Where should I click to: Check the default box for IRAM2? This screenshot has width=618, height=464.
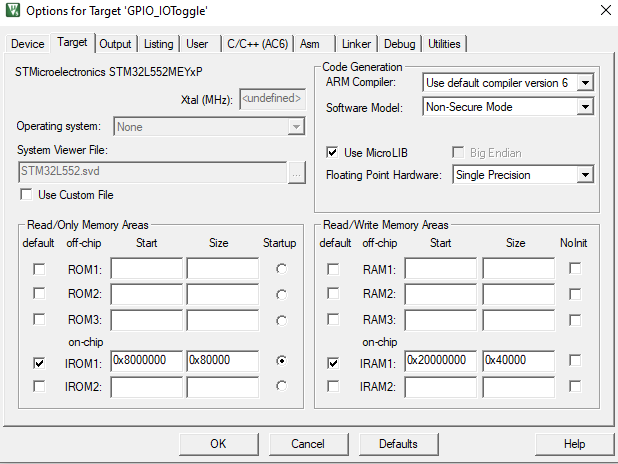pos(333,386)
